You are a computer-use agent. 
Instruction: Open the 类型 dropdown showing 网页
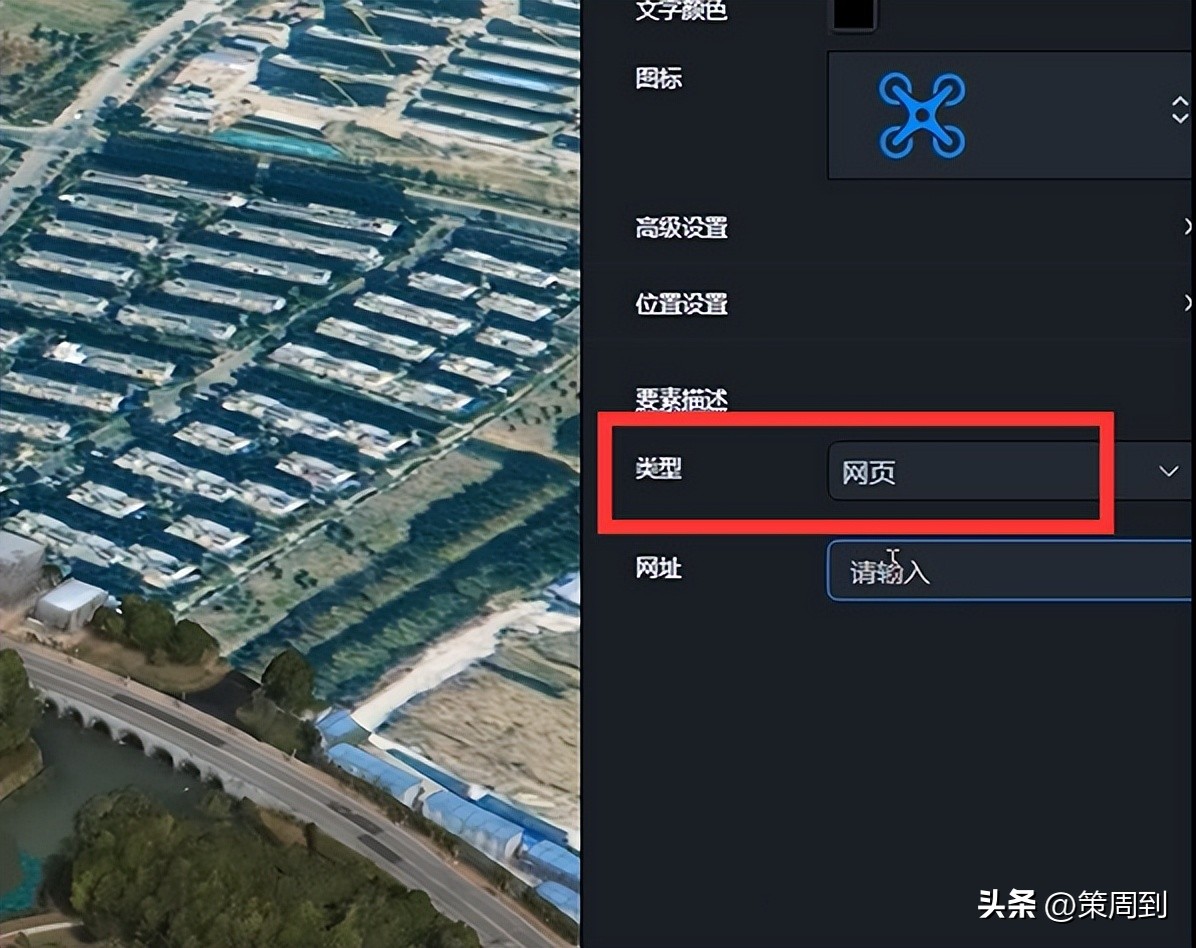1011,471
